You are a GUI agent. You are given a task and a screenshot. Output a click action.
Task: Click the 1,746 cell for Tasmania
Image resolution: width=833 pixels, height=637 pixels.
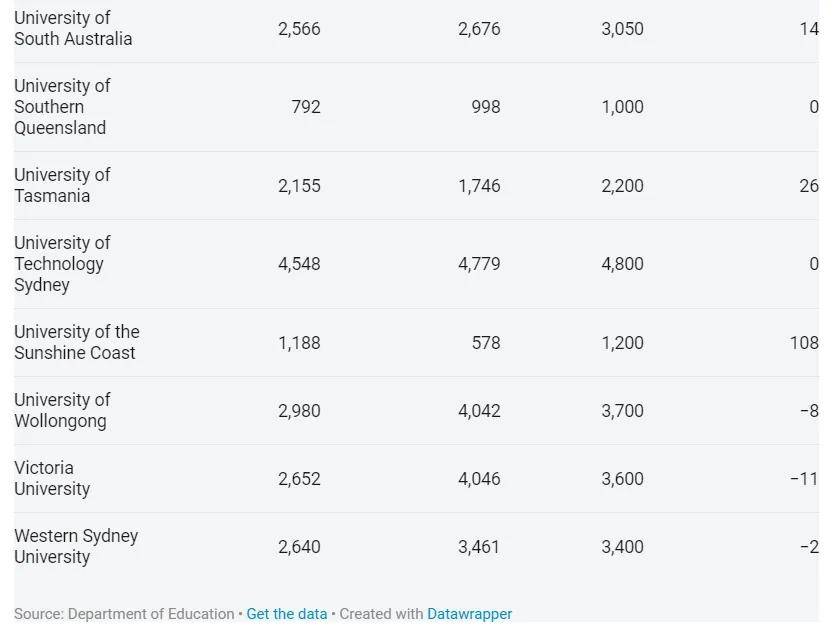479,186
